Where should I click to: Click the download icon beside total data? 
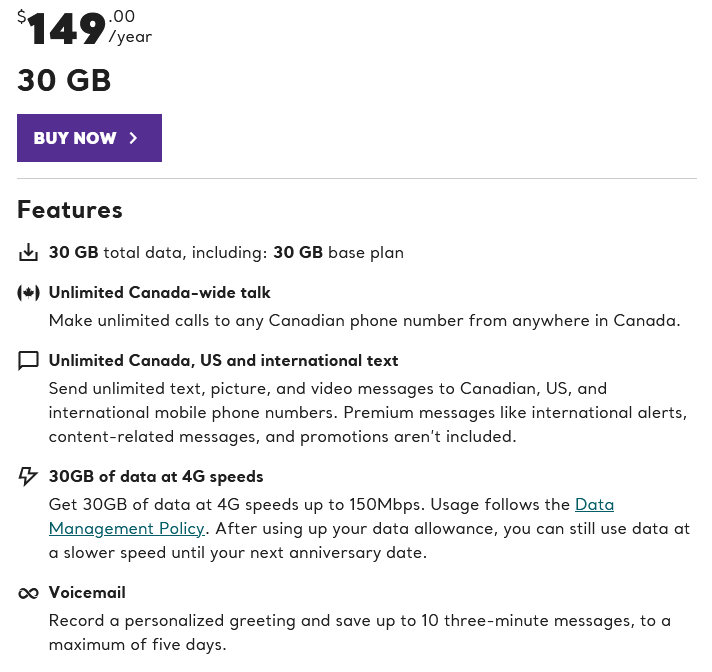pyautogui.click(x=28, y=253)
